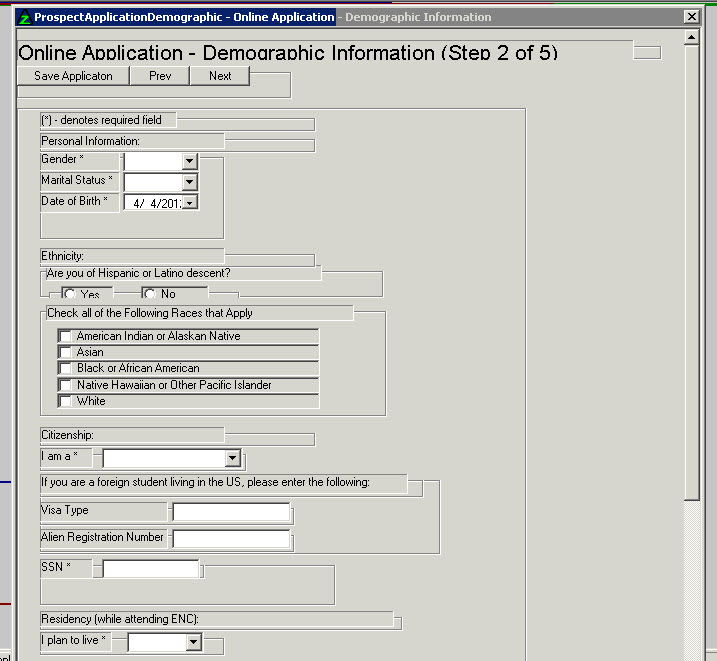Expand the Marital Status dropdown
Viewport: 717px width, 661px height.
pyautogui.click(x=189, y=182)
